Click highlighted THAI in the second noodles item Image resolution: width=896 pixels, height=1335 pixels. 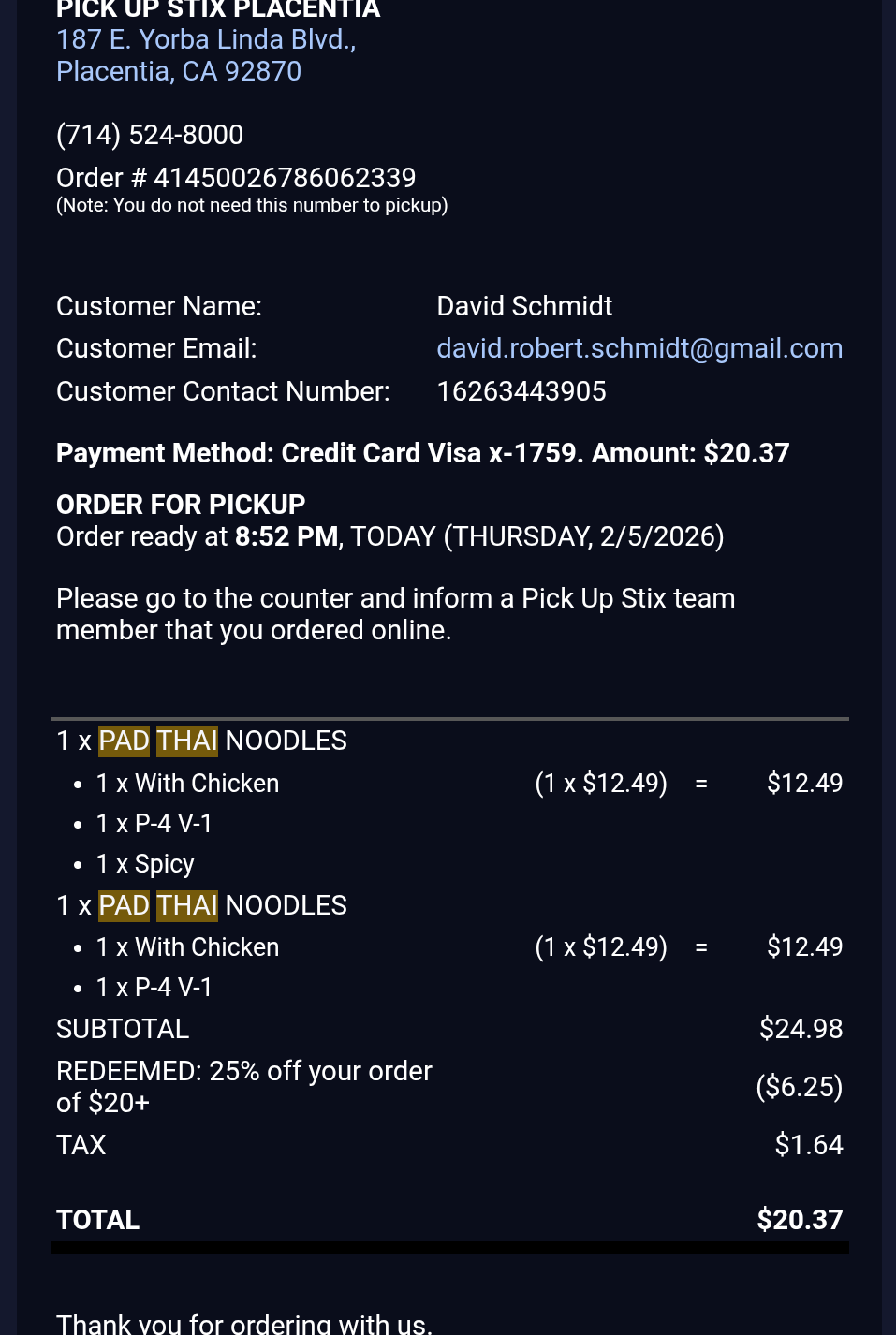(x=187, y=905)
